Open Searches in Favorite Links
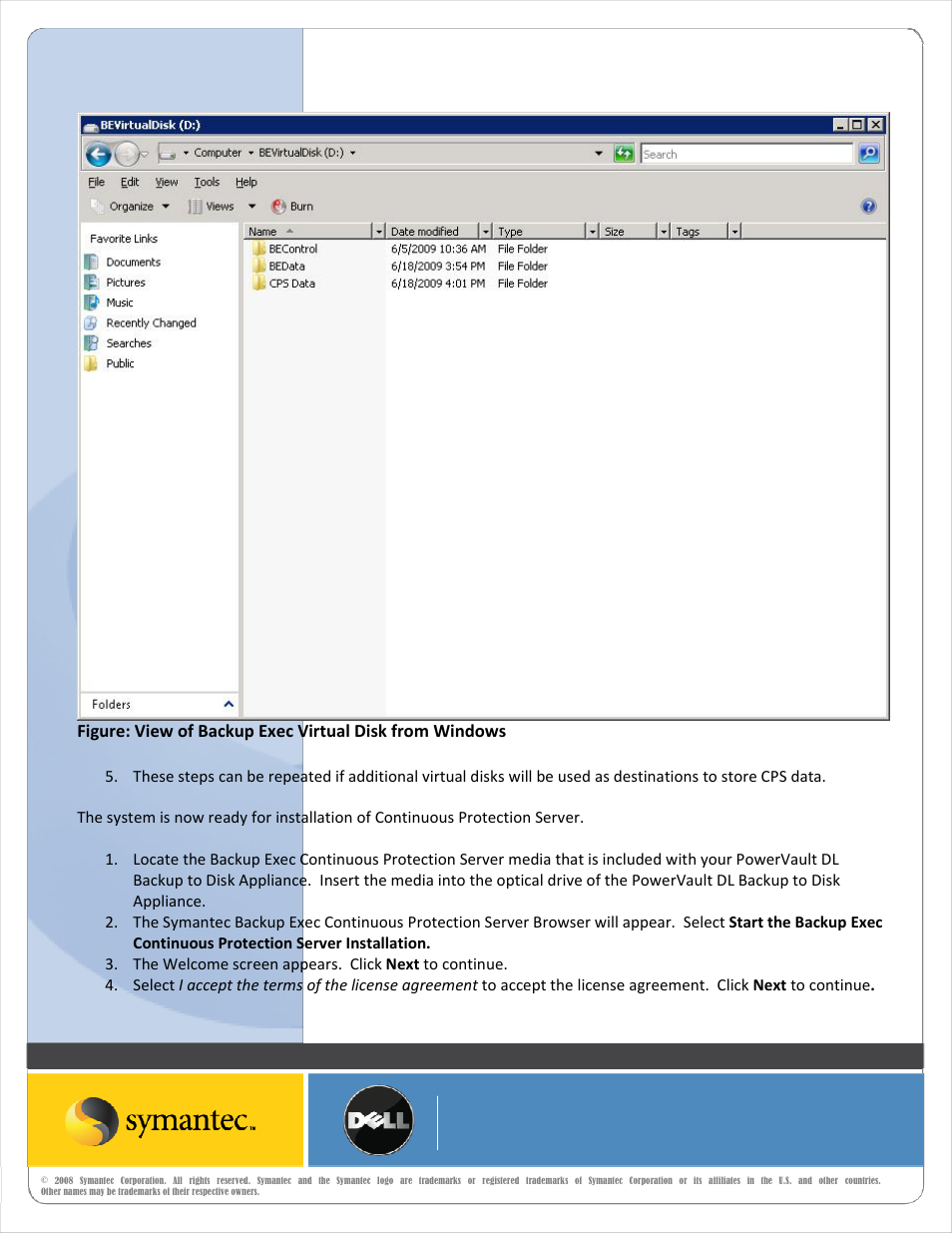This screenshot has height=1233, width=952. [129, 343]
